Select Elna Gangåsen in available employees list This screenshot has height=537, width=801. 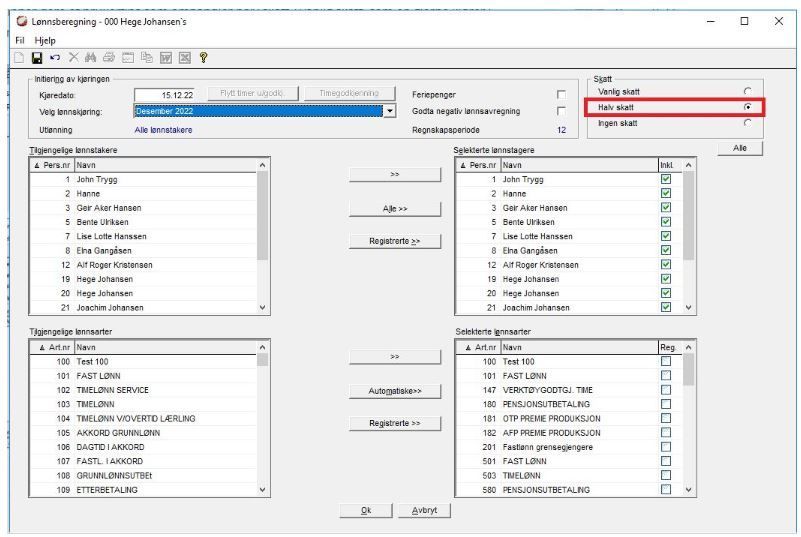pyautogui.click(x=144, y=250)
